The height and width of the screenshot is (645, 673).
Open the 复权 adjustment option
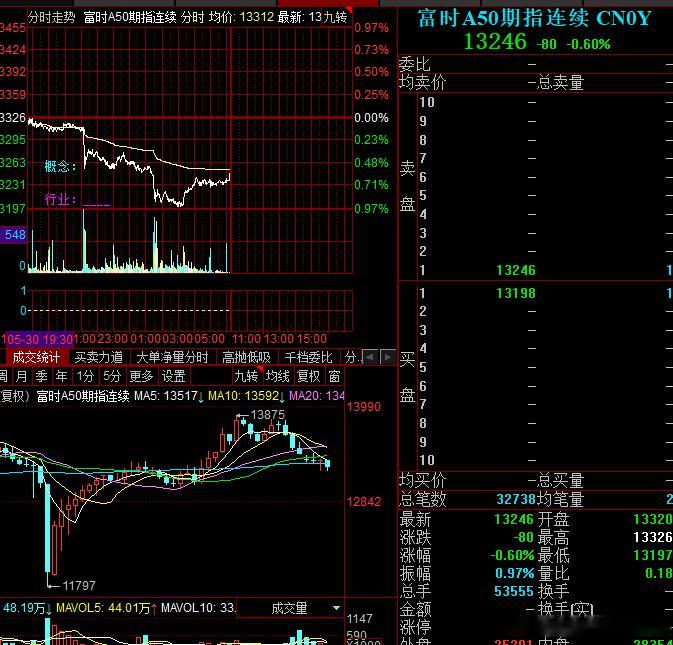click(308, 376)
